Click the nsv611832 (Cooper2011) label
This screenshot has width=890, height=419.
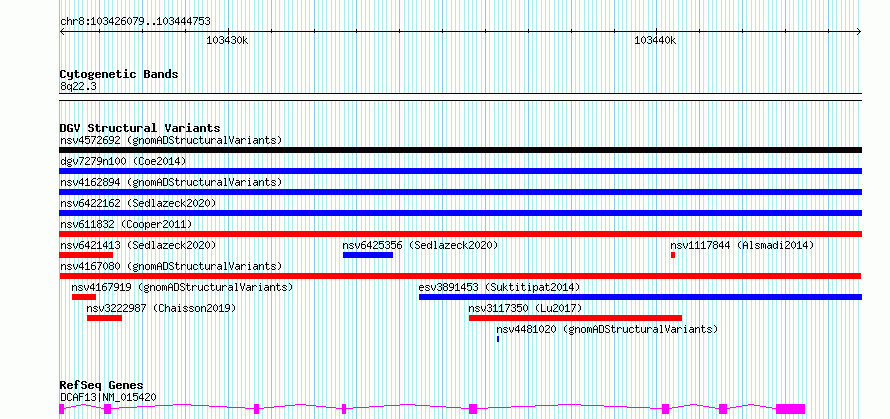pos(126,224)
